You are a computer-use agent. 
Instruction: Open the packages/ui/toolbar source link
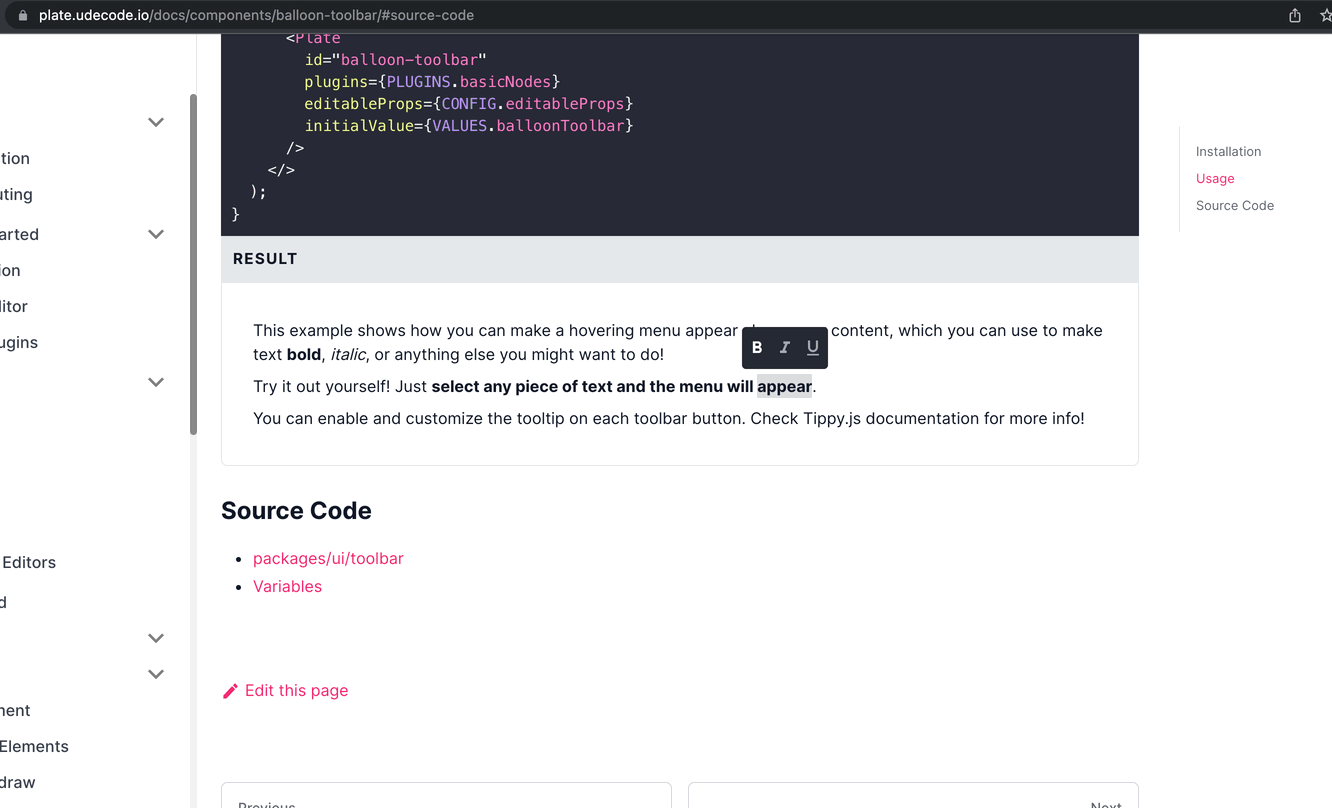click(x=328, y=558)
